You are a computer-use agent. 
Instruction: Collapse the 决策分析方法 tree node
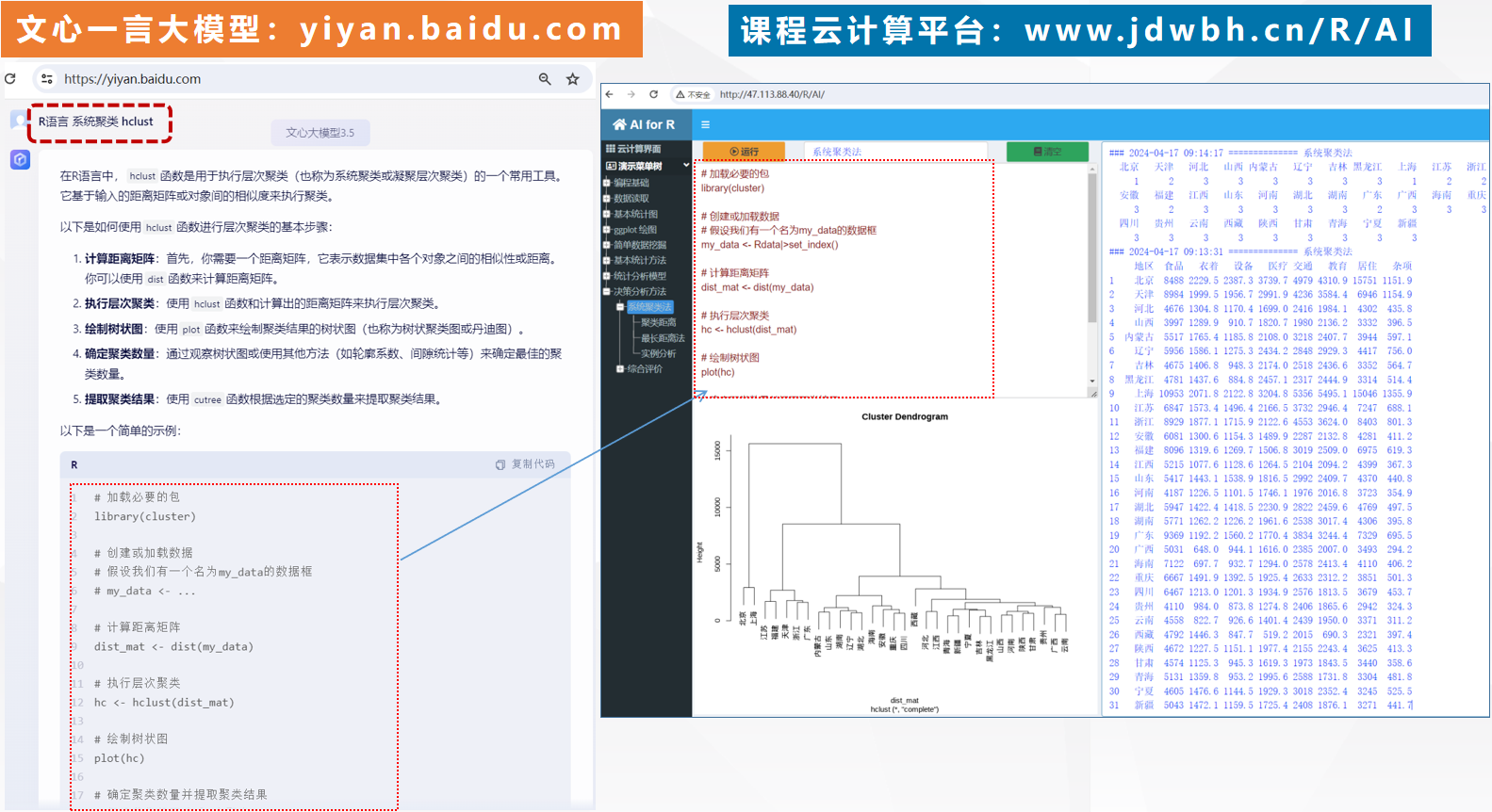click(607, 291)
